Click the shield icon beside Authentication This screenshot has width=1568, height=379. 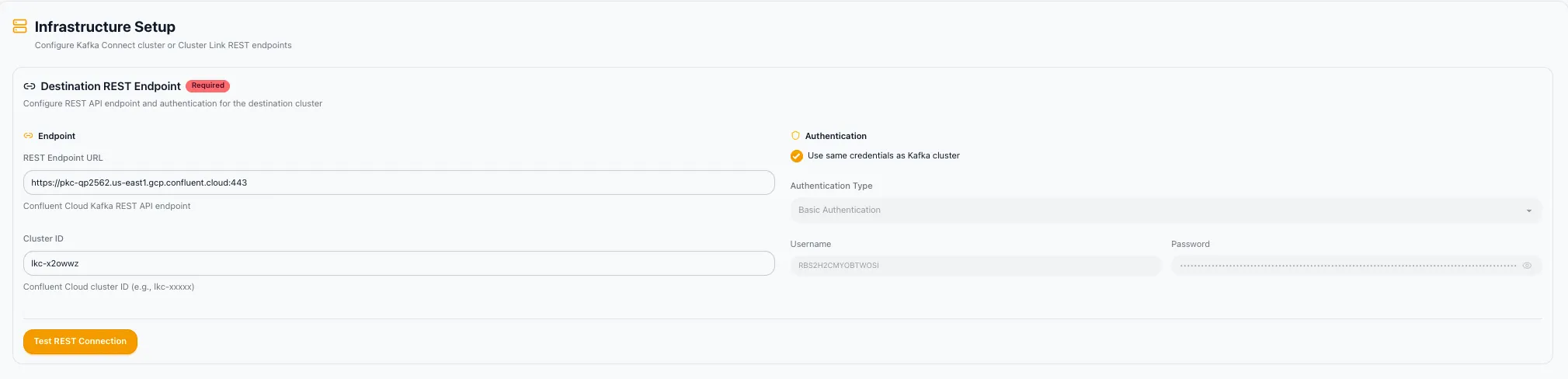[795, 136]
